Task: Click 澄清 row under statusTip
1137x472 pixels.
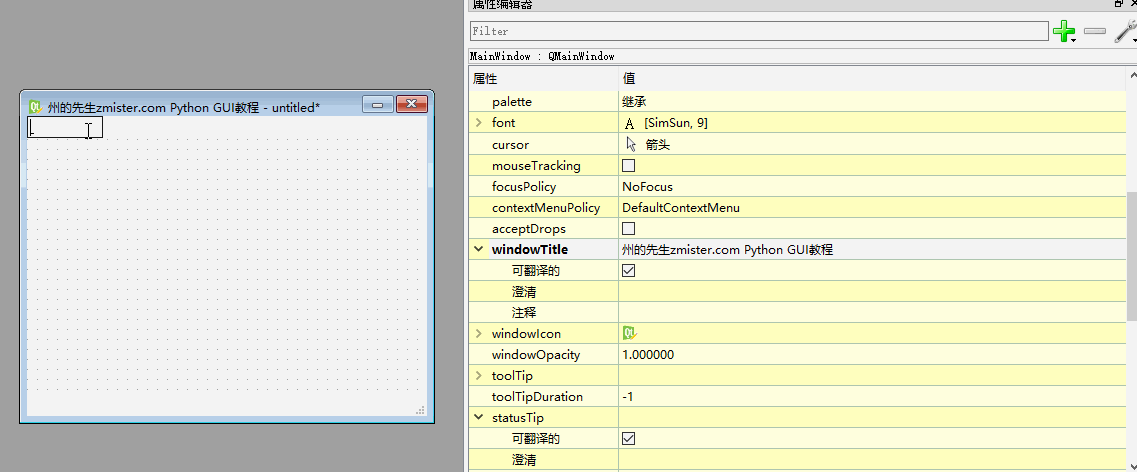Action: [x=798, y=460]
